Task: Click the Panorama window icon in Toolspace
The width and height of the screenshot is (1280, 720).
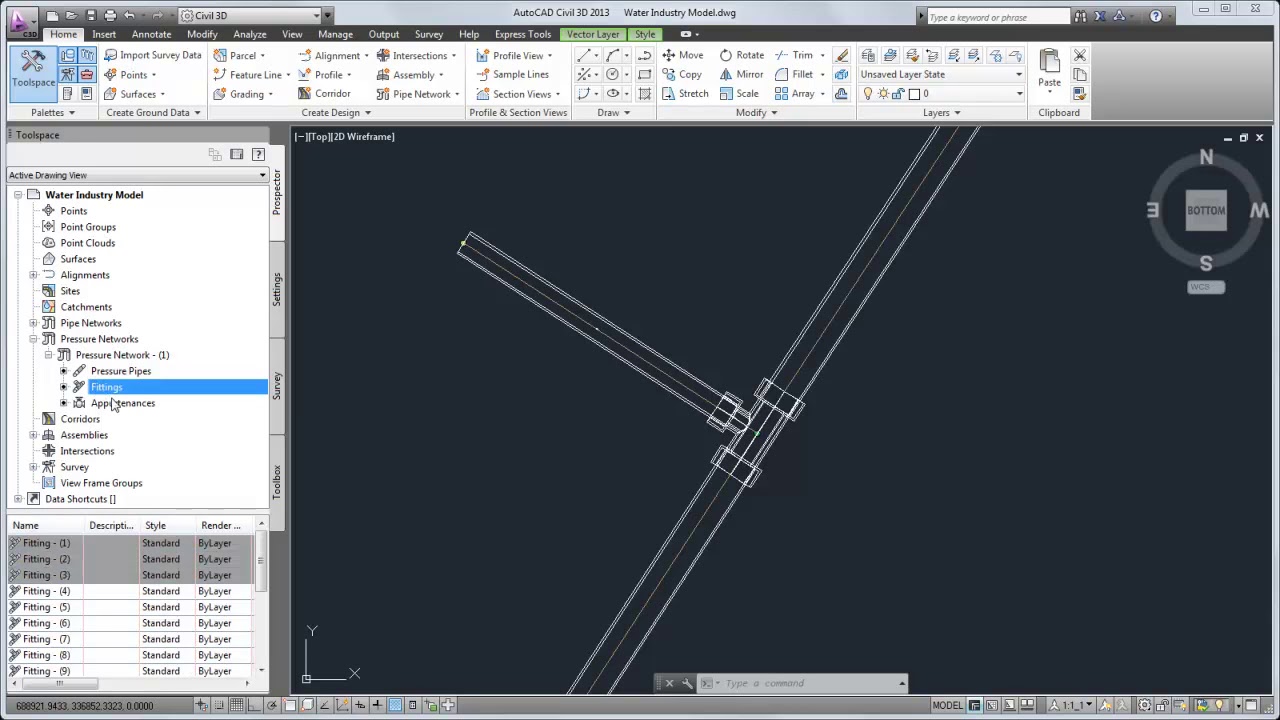Action: pos(237,154)
